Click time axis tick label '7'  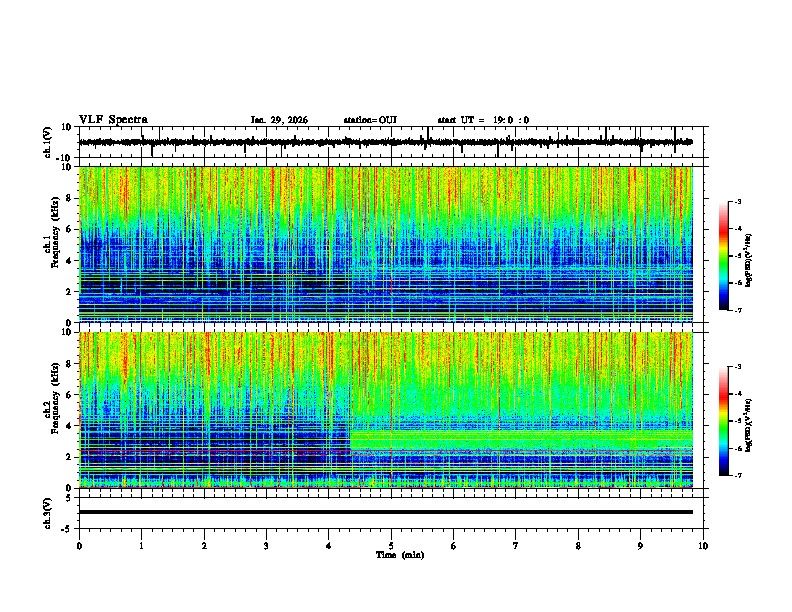coord(516,546)
